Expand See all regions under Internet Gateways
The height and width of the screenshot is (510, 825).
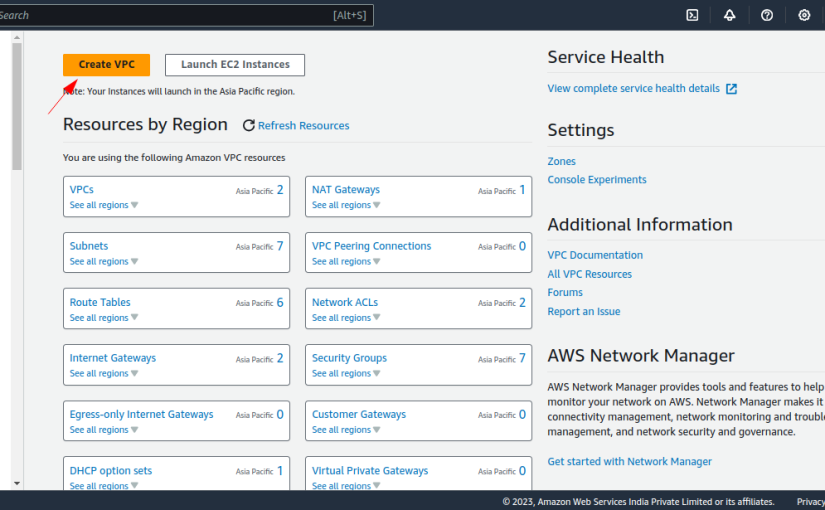(x=104, y=373)
